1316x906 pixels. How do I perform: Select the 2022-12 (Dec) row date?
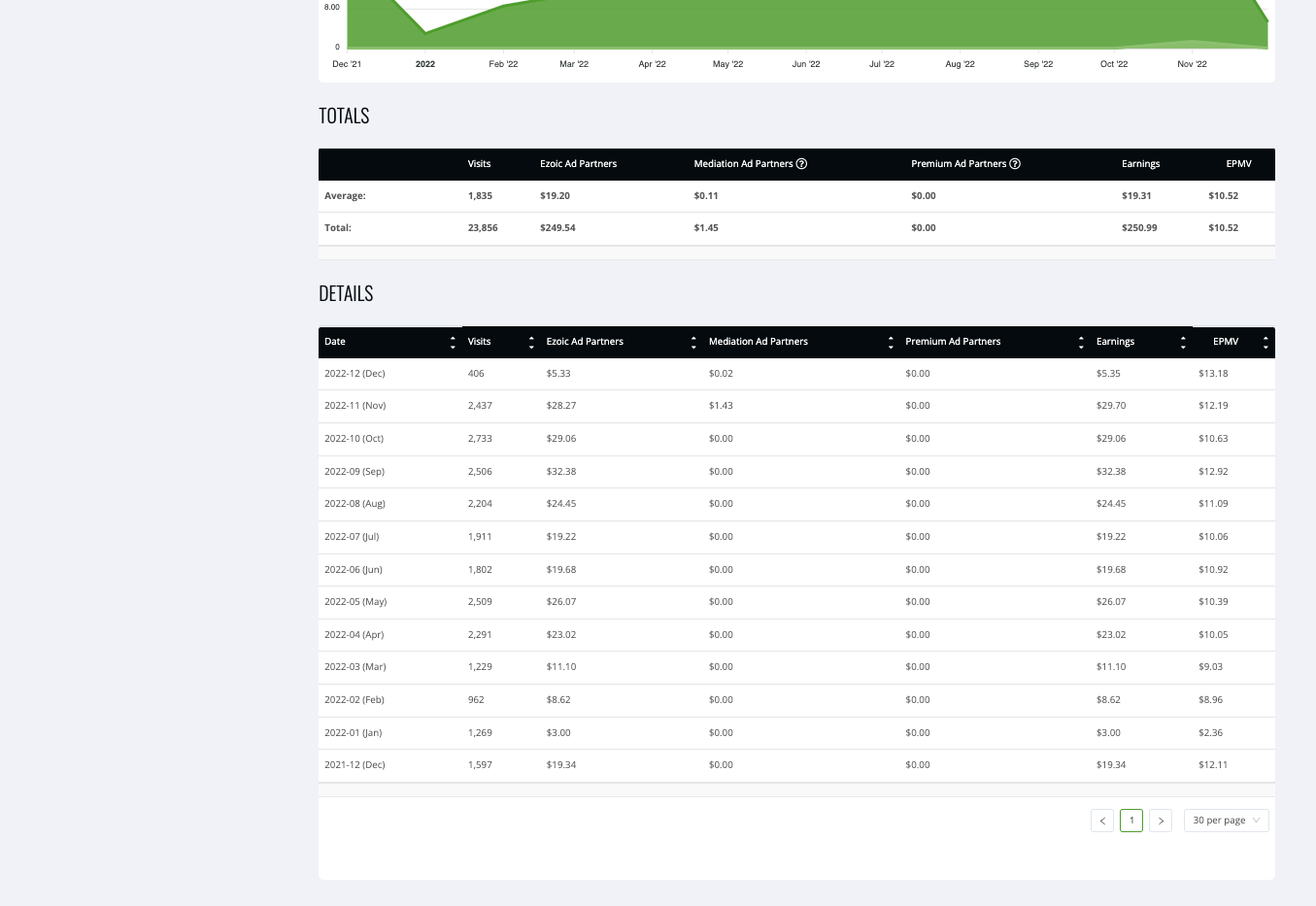point(354,374)
